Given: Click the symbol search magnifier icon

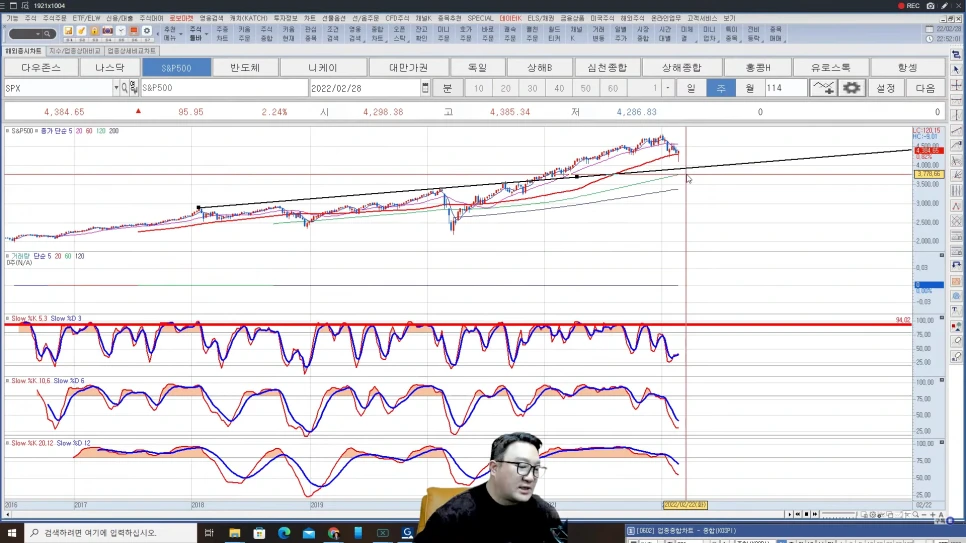Looking at the screenshot, I should tap(124, 88).
